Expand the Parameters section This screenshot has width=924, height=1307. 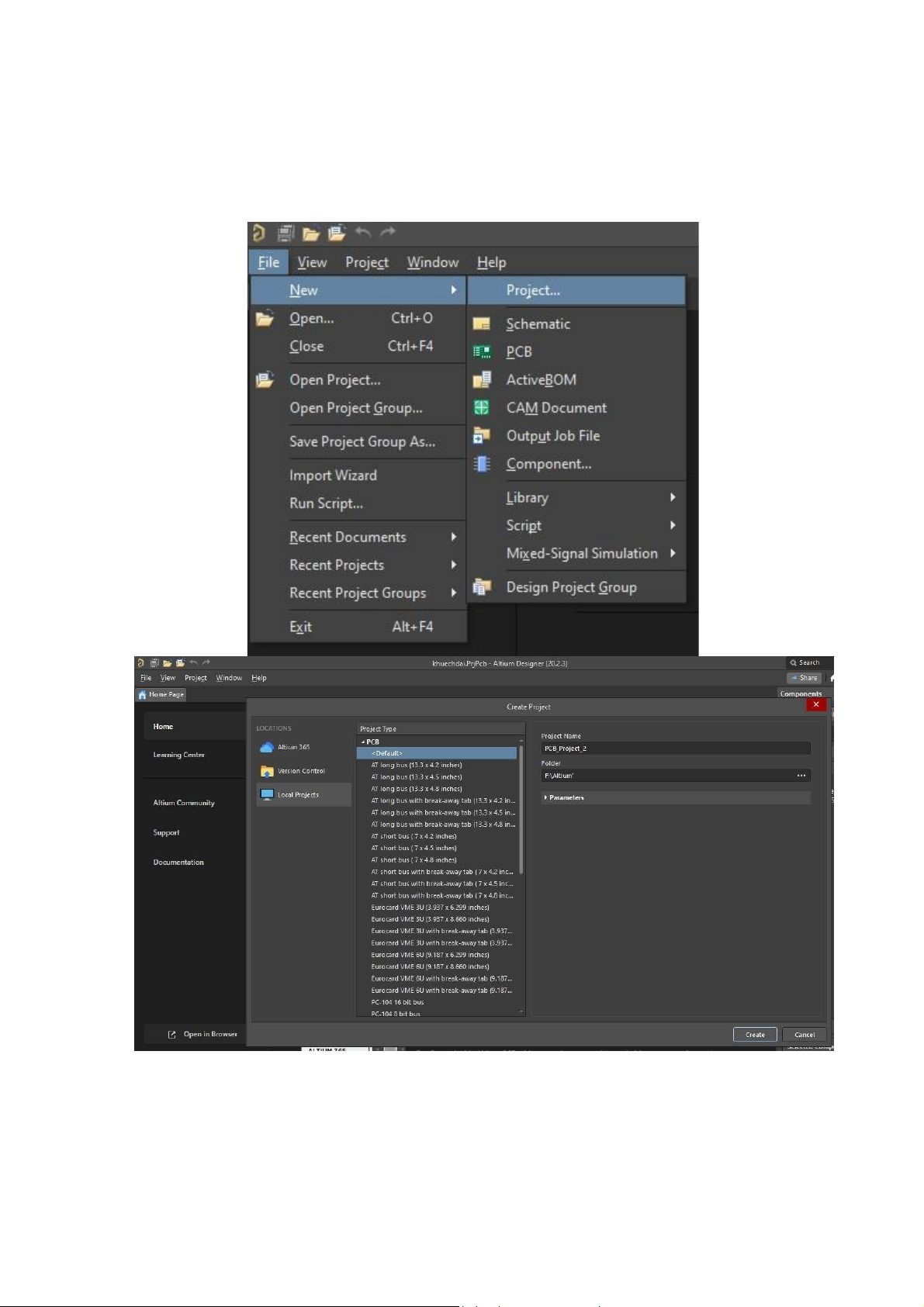(x=546, y=797)
